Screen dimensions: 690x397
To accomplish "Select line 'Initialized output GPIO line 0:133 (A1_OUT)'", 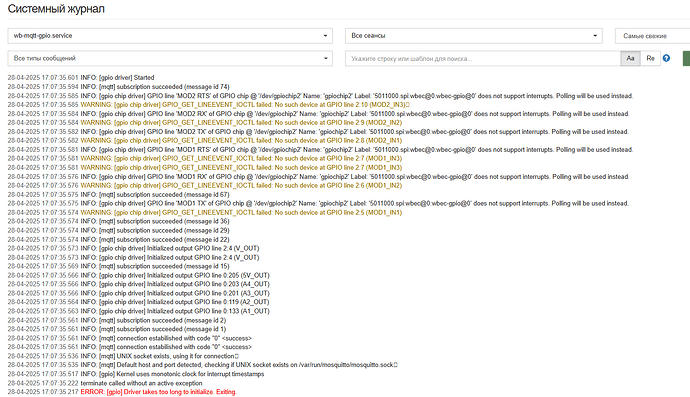I will click(139, 311).
